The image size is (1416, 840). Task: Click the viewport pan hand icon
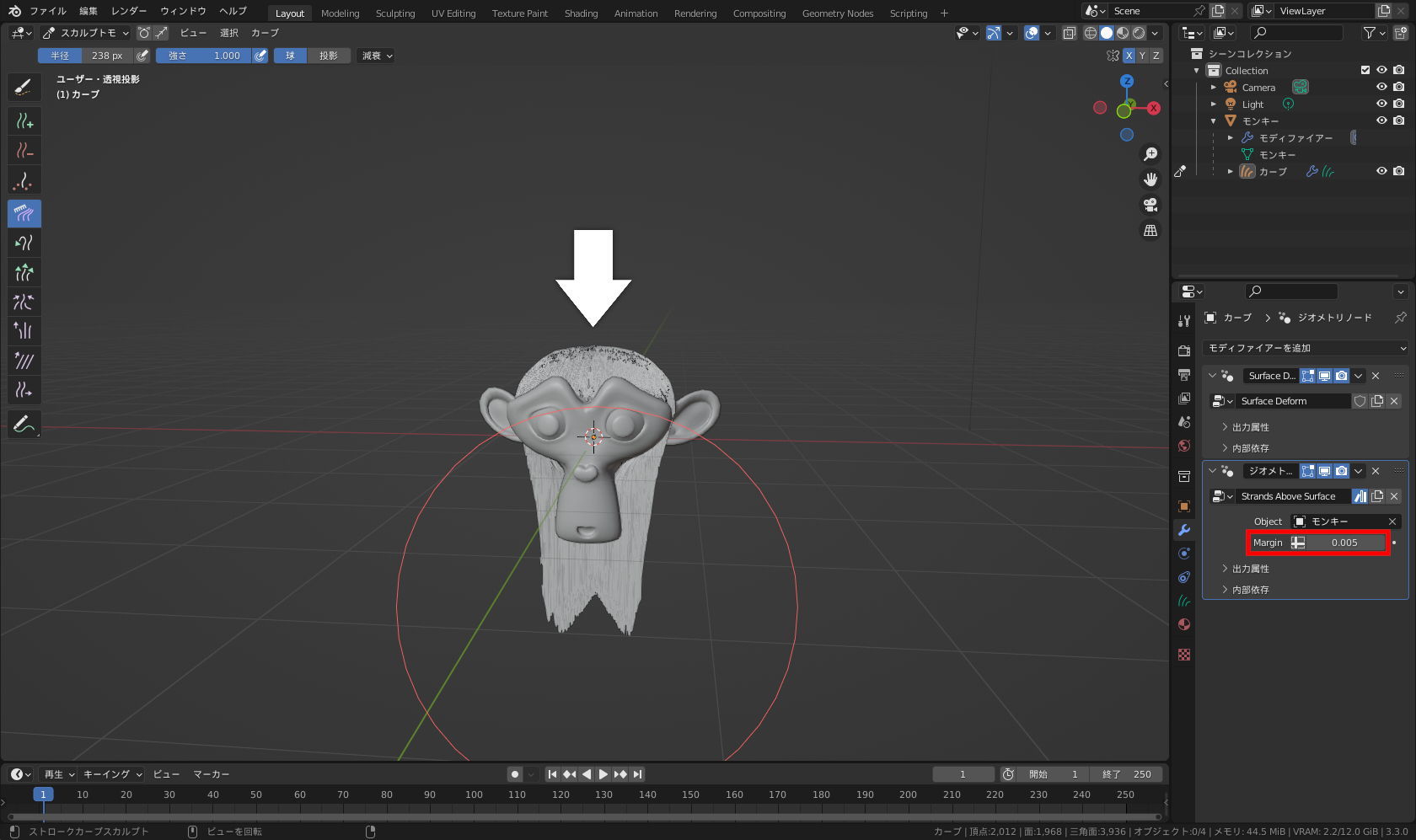(x=1150, y=179)
